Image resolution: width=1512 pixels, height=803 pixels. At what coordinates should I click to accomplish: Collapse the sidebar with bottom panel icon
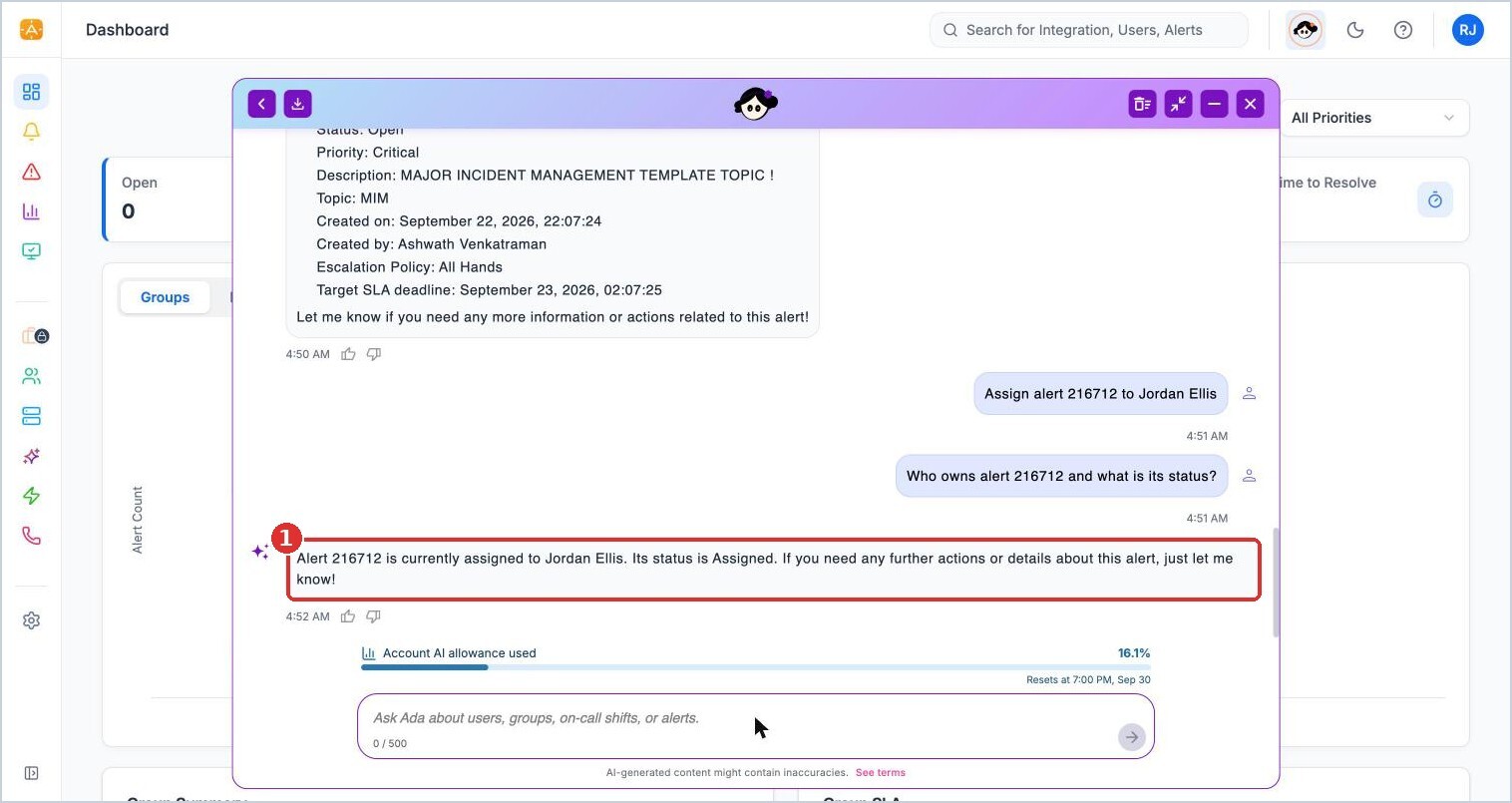point(31,773)
